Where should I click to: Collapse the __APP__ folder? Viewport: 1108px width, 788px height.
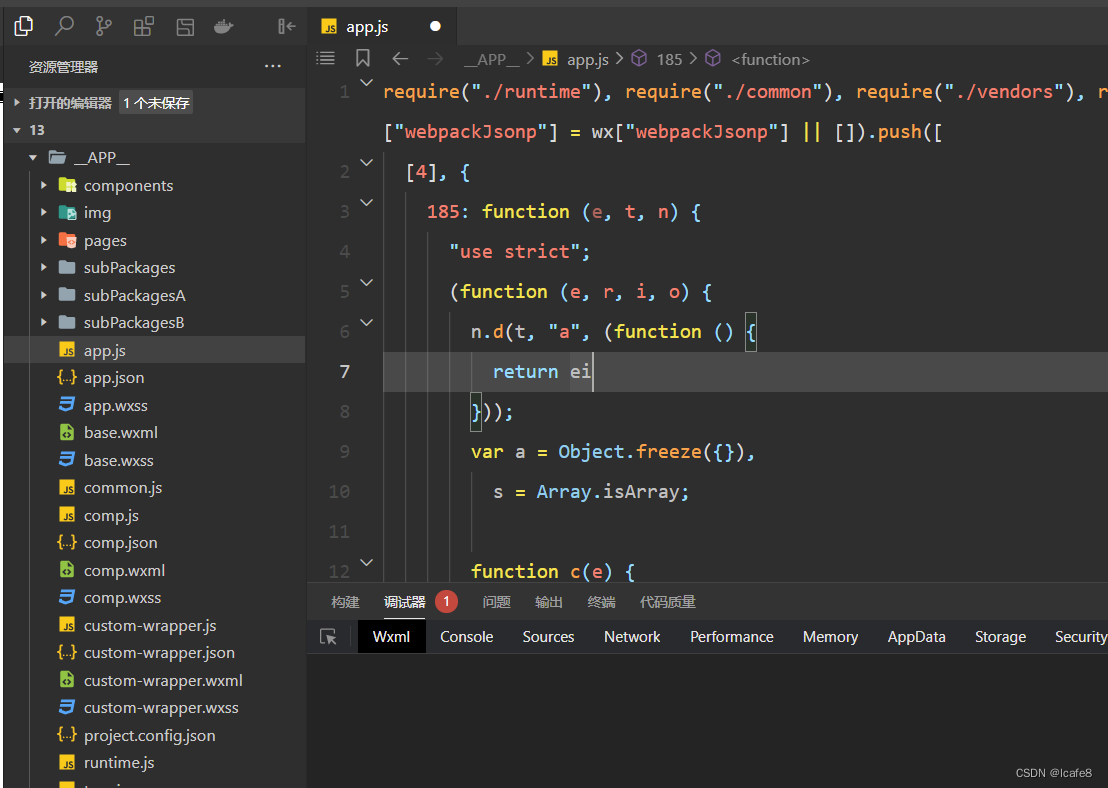pos(33,158)
